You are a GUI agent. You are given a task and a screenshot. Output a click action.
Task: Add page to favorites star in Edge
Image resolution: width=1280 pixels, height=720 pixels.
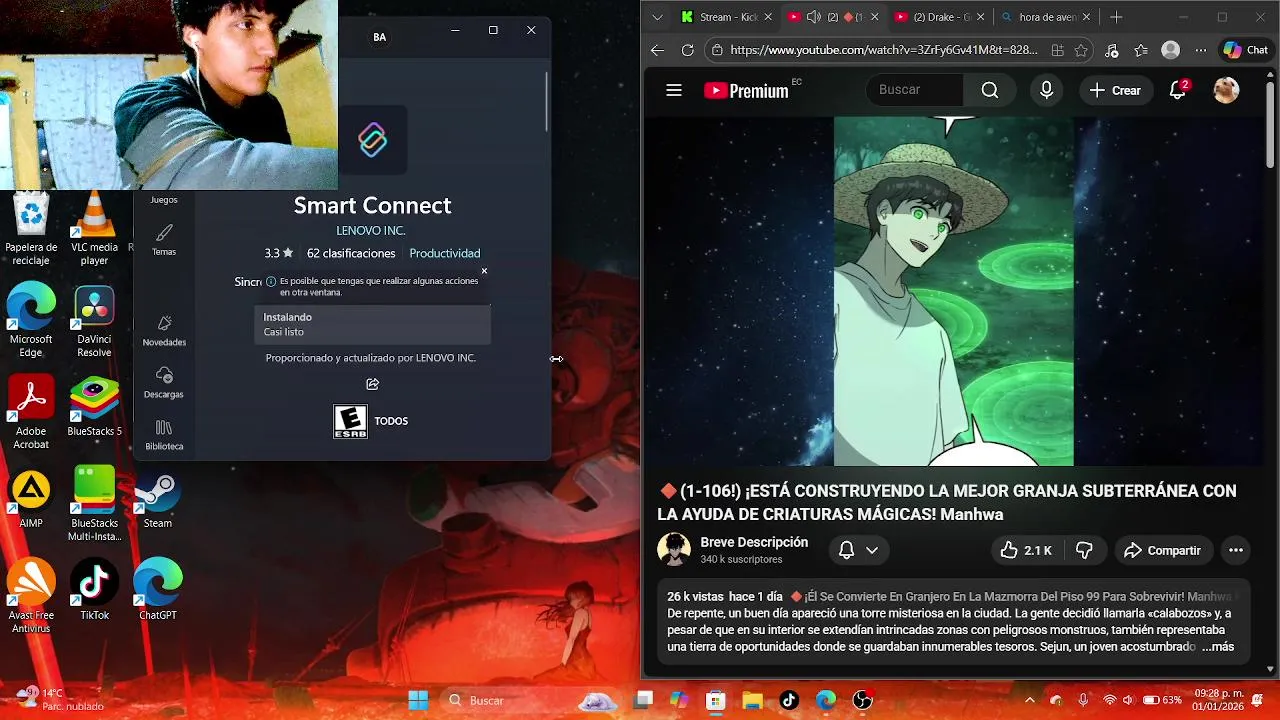point(1081,50)
